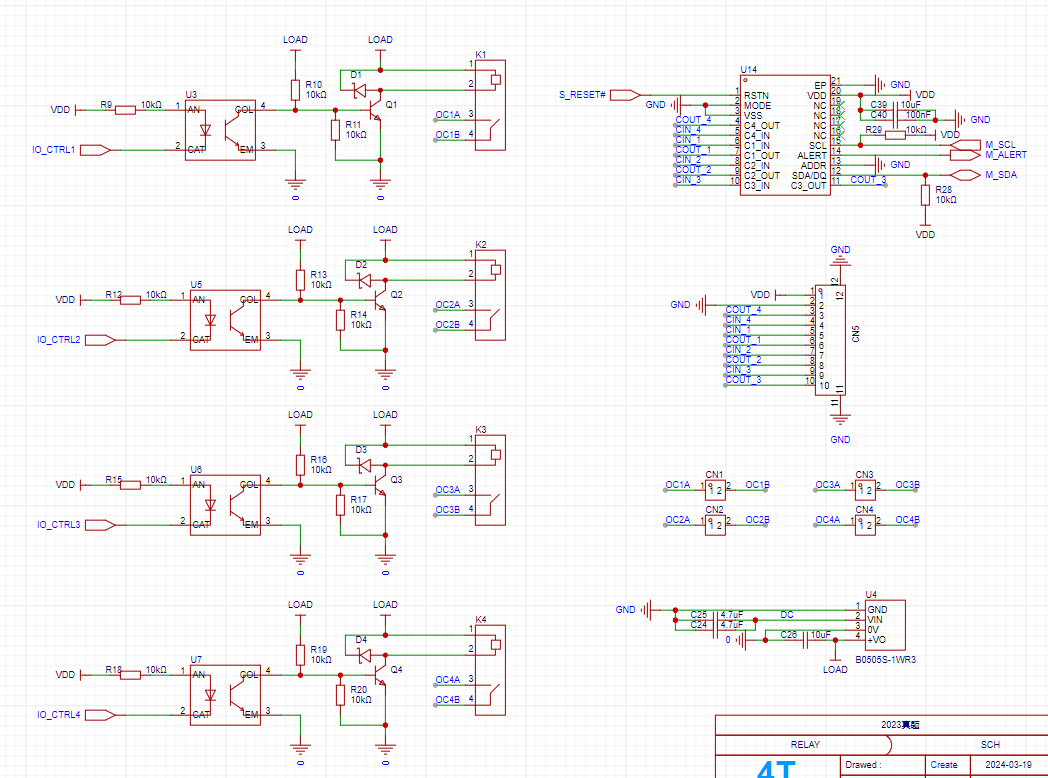Select pull-up resistor R10 body
Image resolution: width=1048 pixels, height=778 pixels.
coord(295,90)
